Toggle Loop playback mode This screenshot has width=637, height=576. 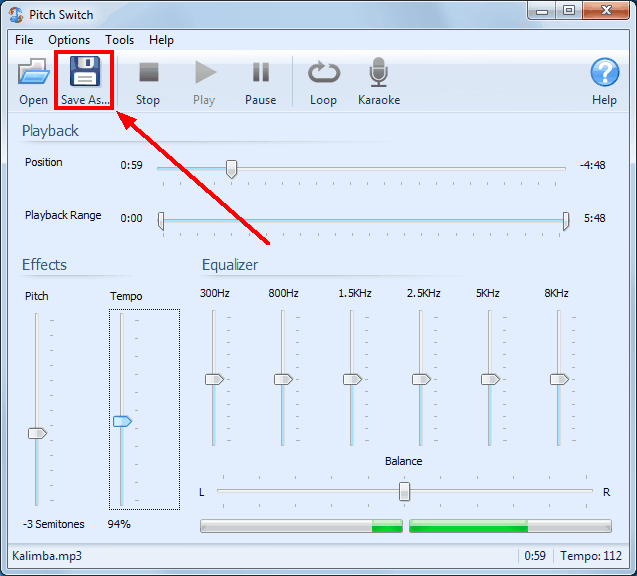(324, 82)
